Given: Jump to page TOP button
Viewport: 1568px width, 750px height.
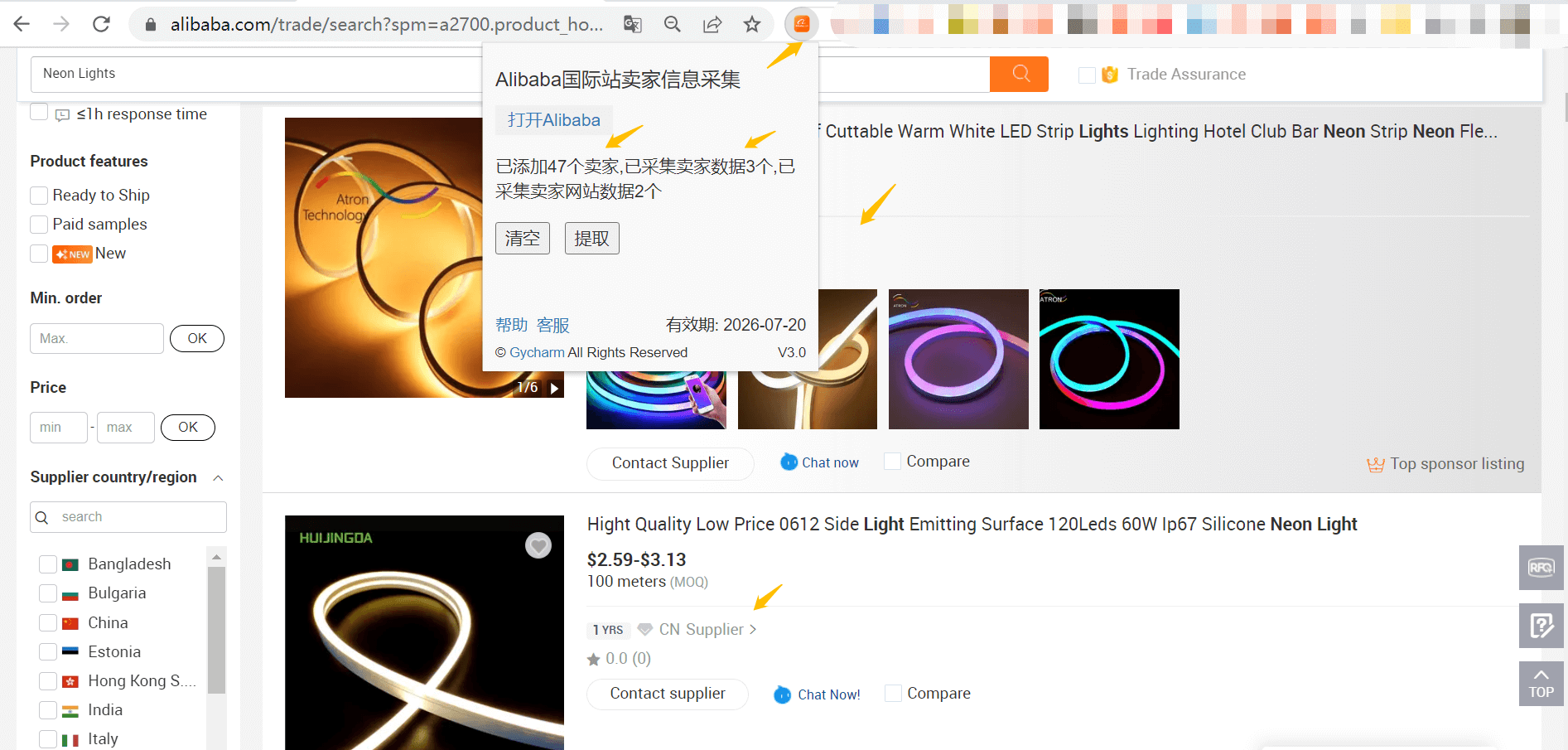Looking at the screenshot, I should pos(1541,684).
